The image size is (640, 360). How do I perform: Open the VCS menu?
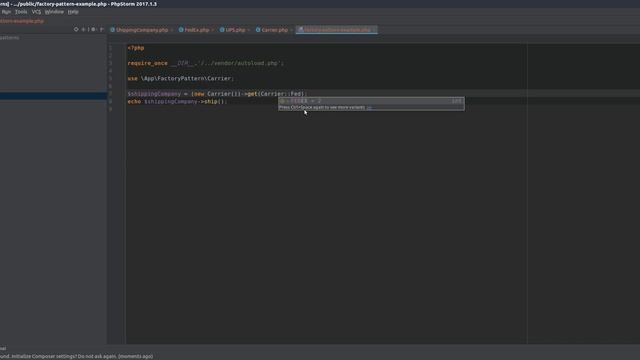pos(36,12)
